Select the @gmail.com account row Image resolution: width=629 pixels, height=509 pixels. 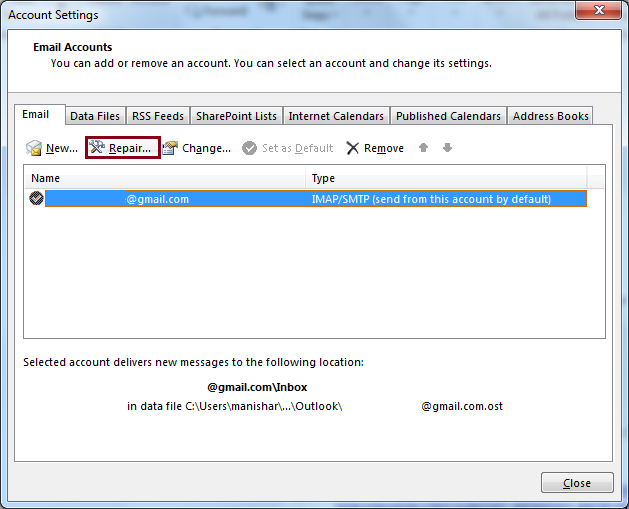[x=316, y=199]
